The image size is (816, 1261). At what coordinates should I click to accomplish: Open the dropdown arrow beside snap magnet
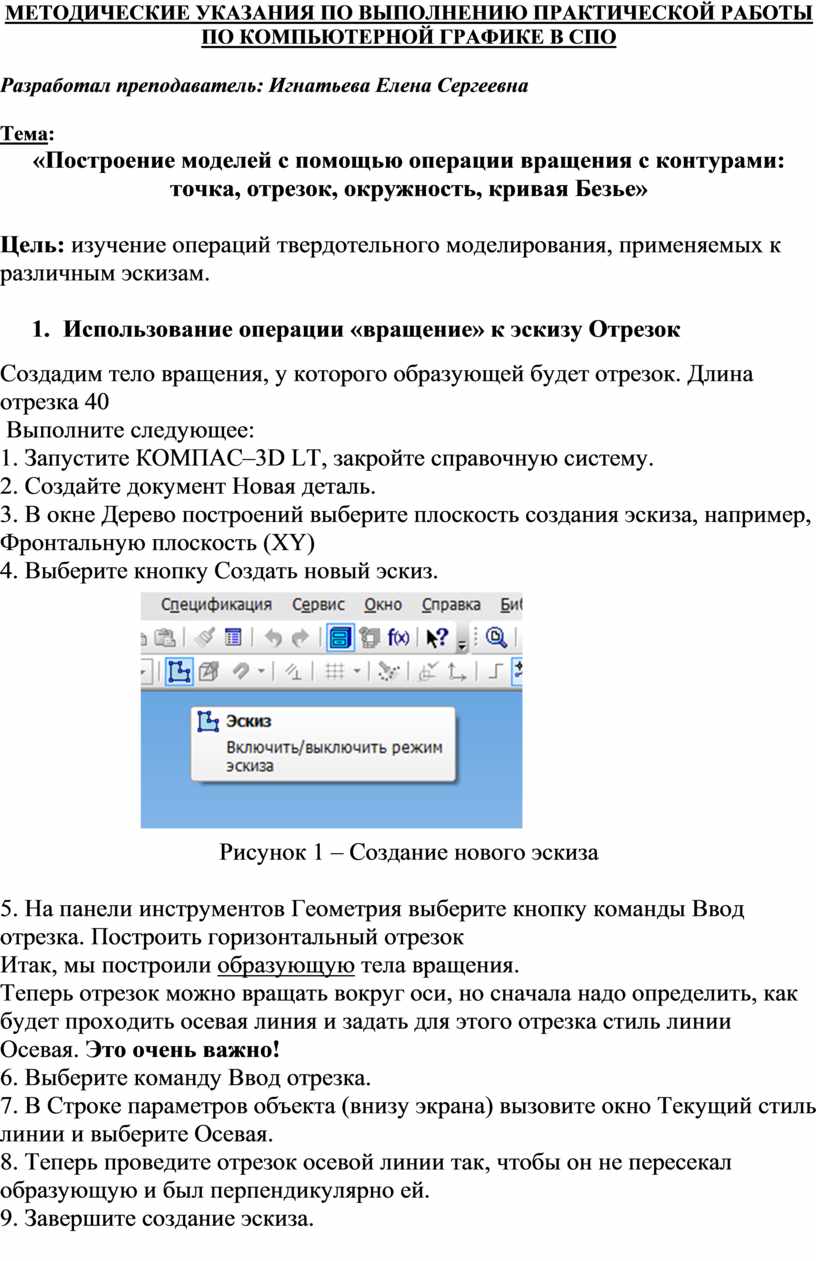[261, 672]
